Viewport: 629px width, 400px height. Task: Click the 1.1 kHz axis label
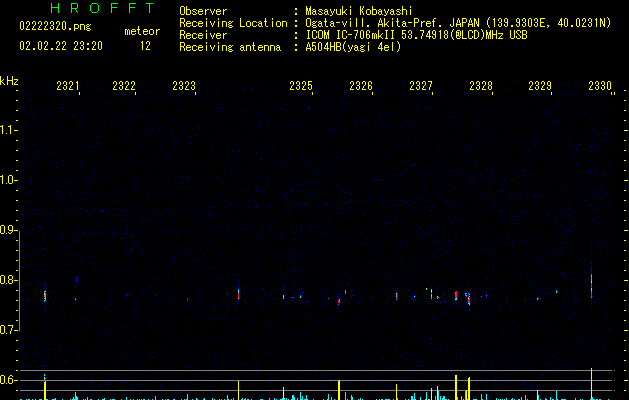coord(8,130)
